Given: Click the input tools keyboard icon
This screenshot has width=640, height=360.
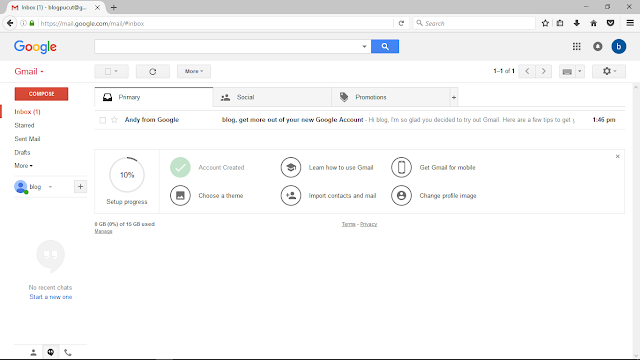Looking at the screenshot, I should pyautogui.click(x=567, y=71).
